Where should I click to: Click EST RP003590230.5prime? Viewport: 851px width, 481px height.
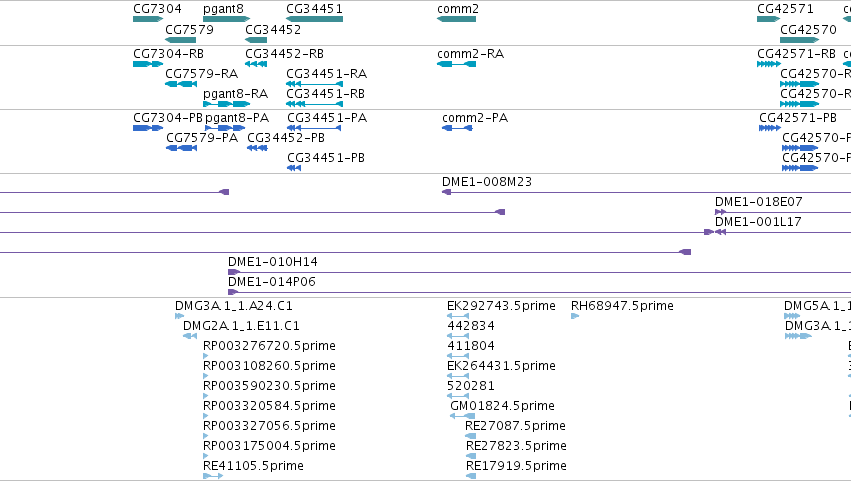pyautogui.click(x=269, y=386)
